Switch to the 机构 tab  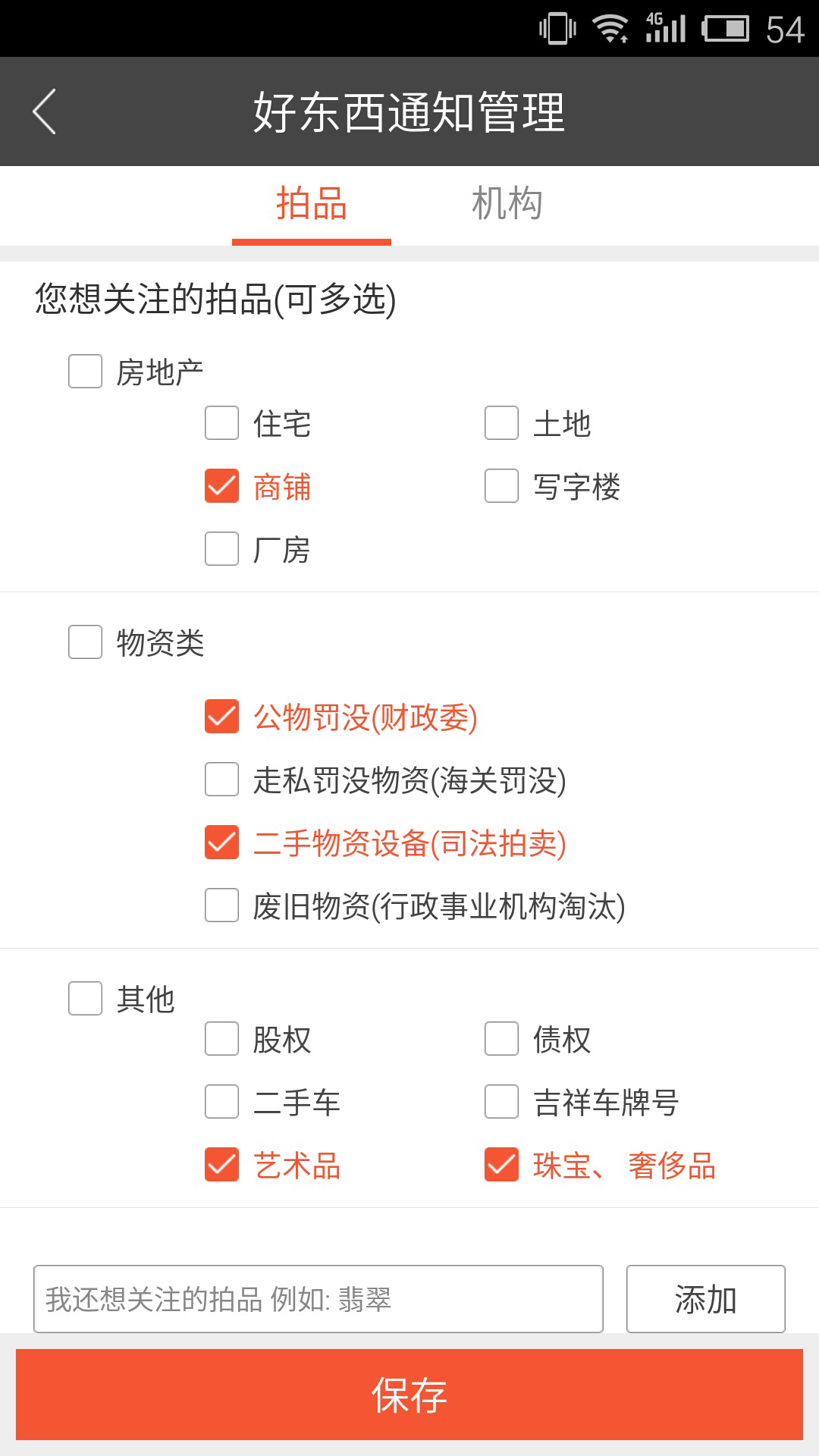coord(507,204)
